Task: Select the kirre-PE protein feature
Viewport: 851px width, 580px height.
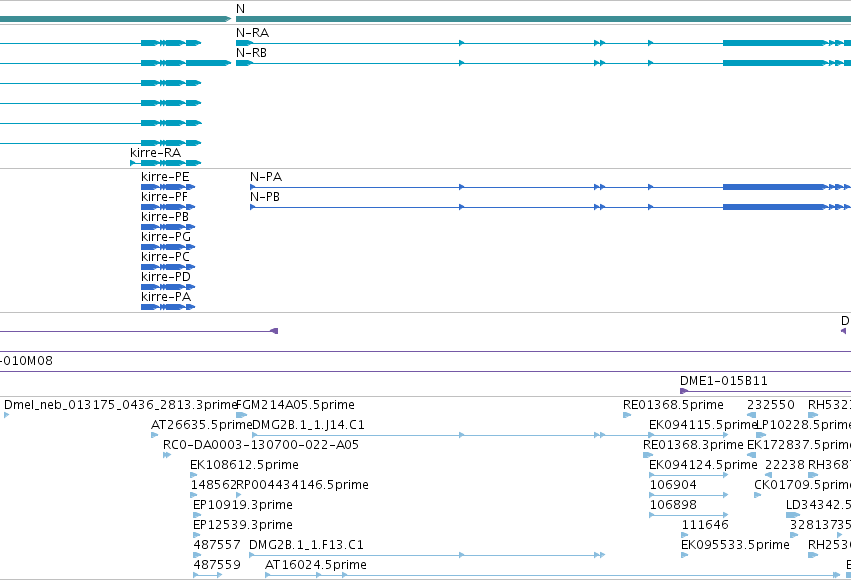Action: 168,187
